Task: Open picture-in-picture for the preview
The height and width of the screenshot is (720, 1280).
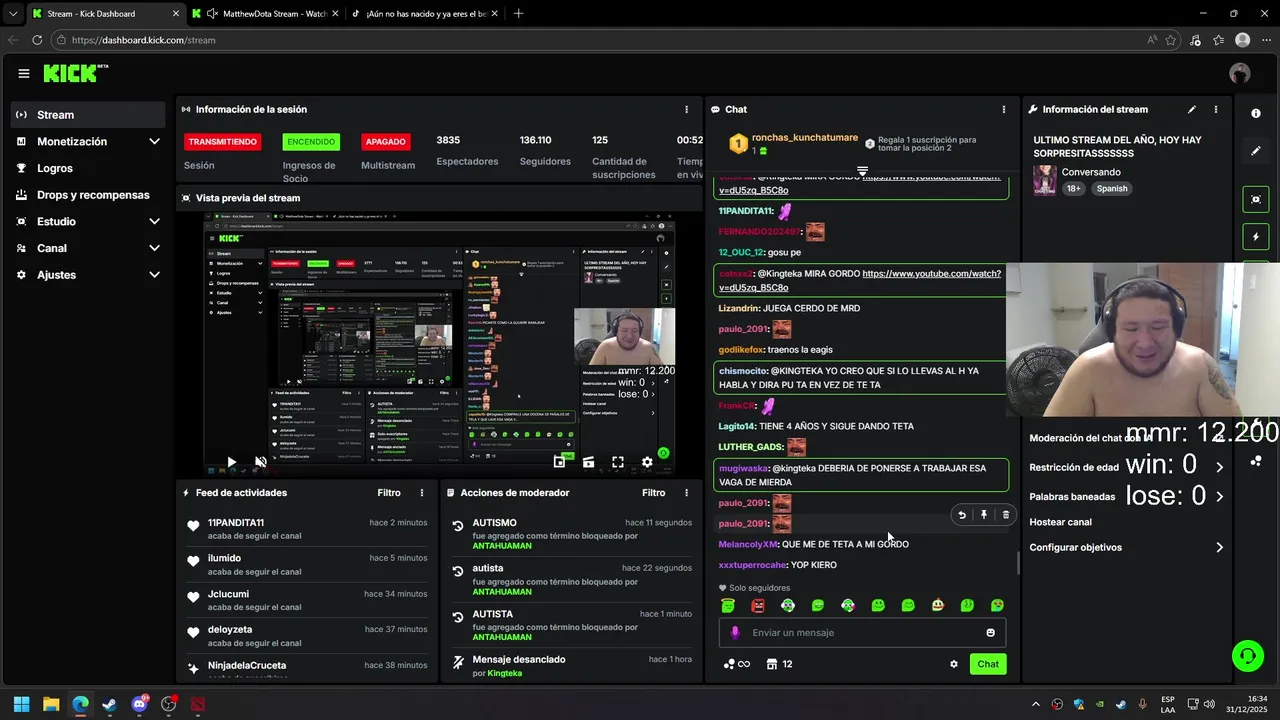Action: coord(559,462)
